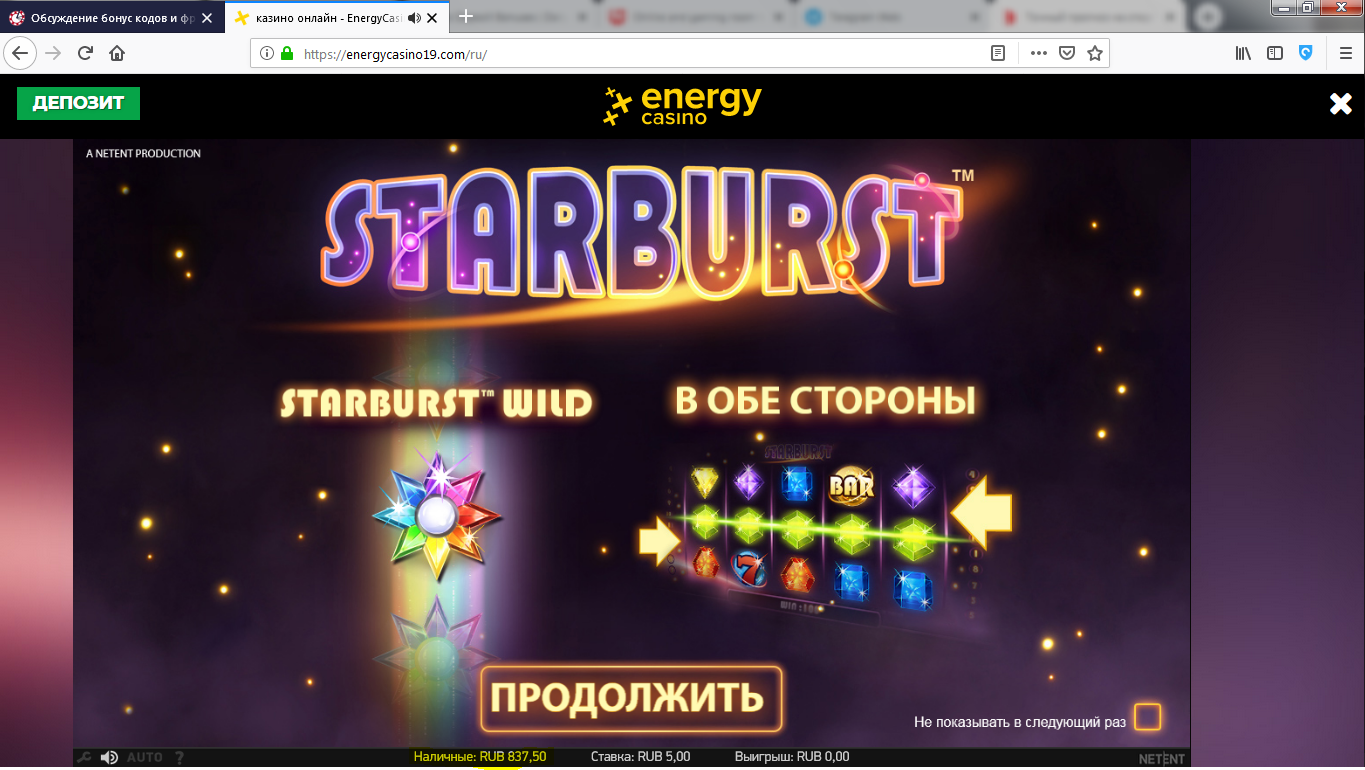The width and height of the screenshot is (1365, 770).
Task: Open the sidebar panel toggle
Action: 1274,53
